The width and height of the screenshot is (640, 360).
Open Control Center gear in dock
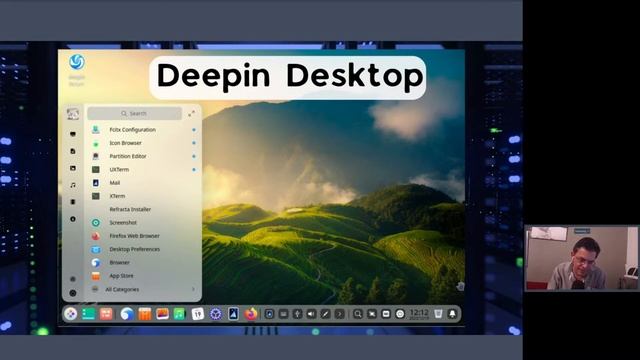[x=216, y=314]
